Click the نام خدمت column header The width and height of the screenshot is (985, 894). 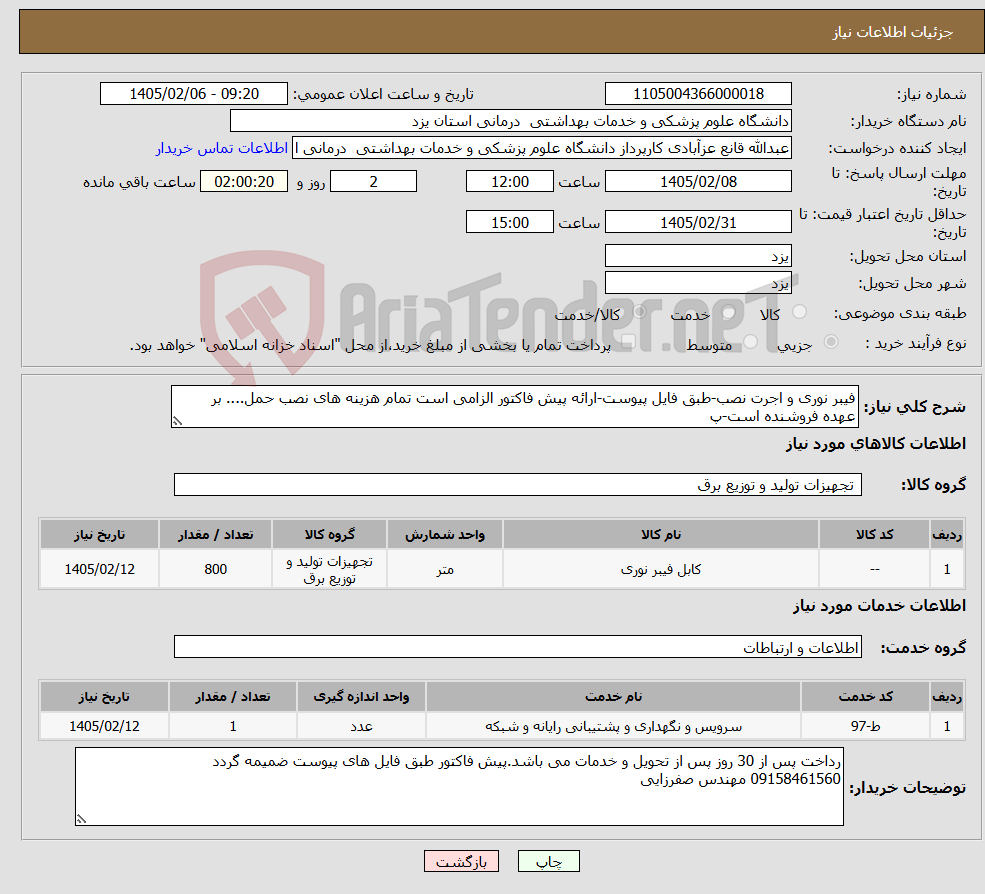(x=613, y=696)
